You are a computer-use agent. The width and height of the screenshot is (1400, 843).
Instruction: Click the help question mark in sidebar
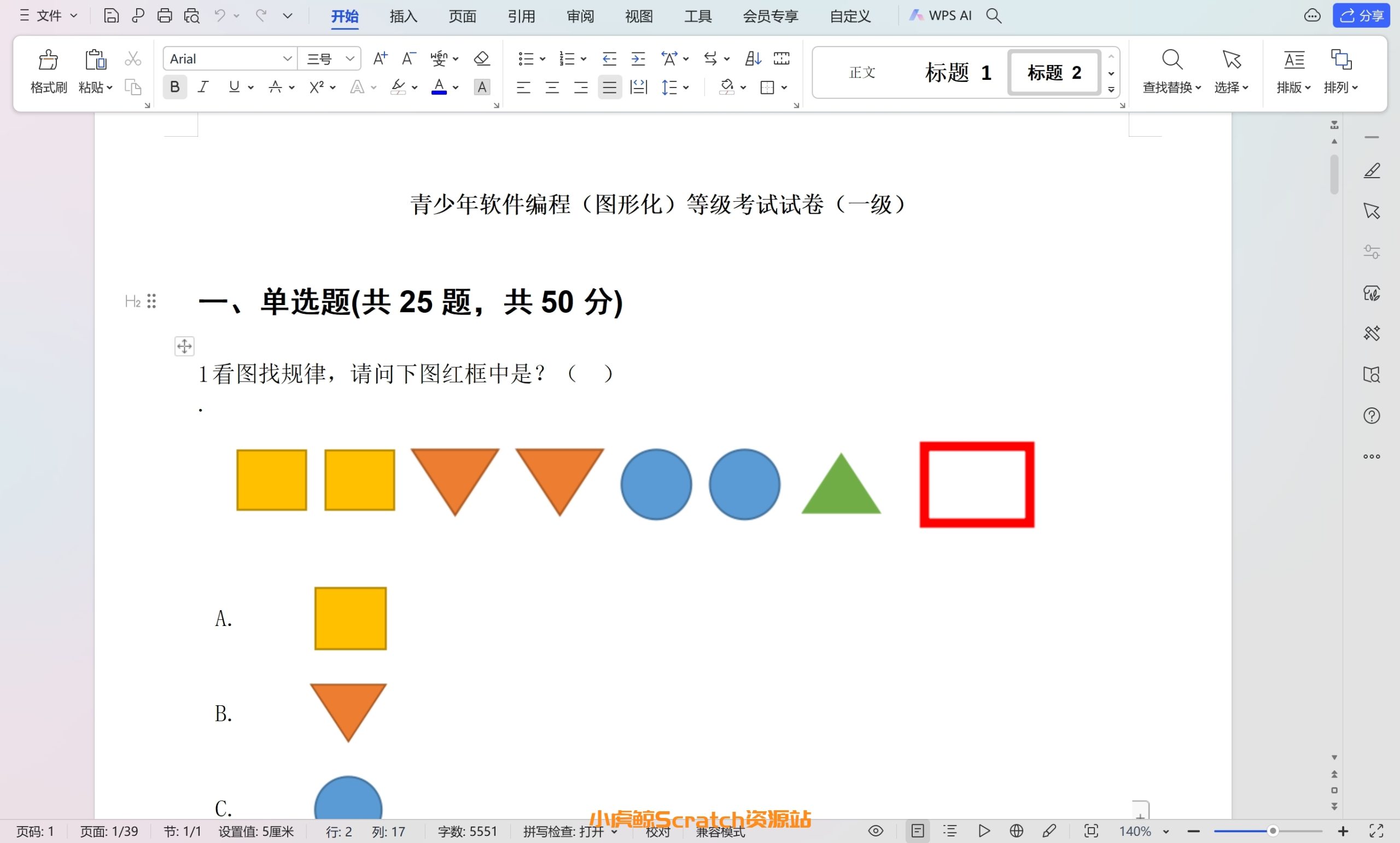pos(1372,416)
